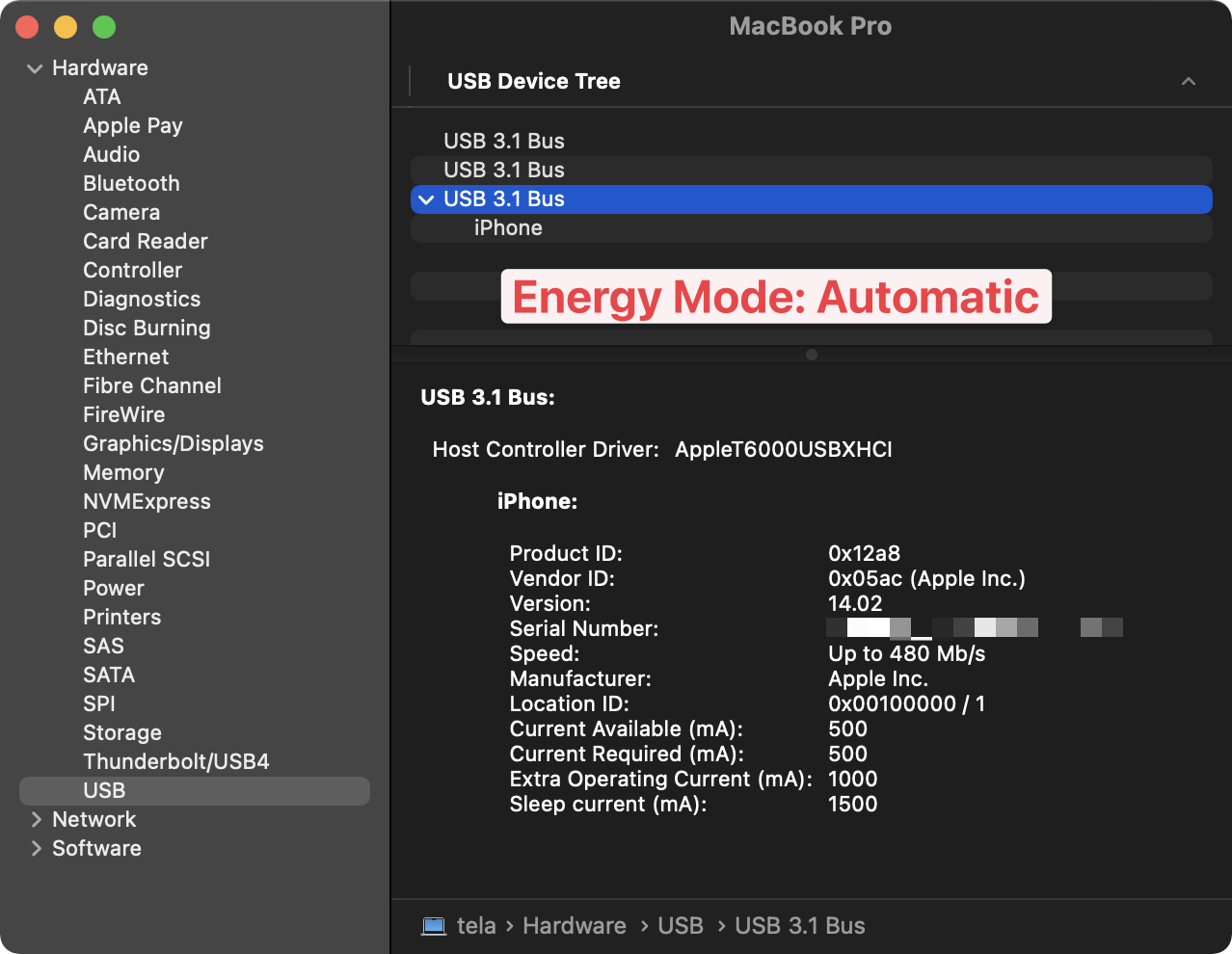
Task: Choose Controller in the sidebar
Action: coord(132,271)
